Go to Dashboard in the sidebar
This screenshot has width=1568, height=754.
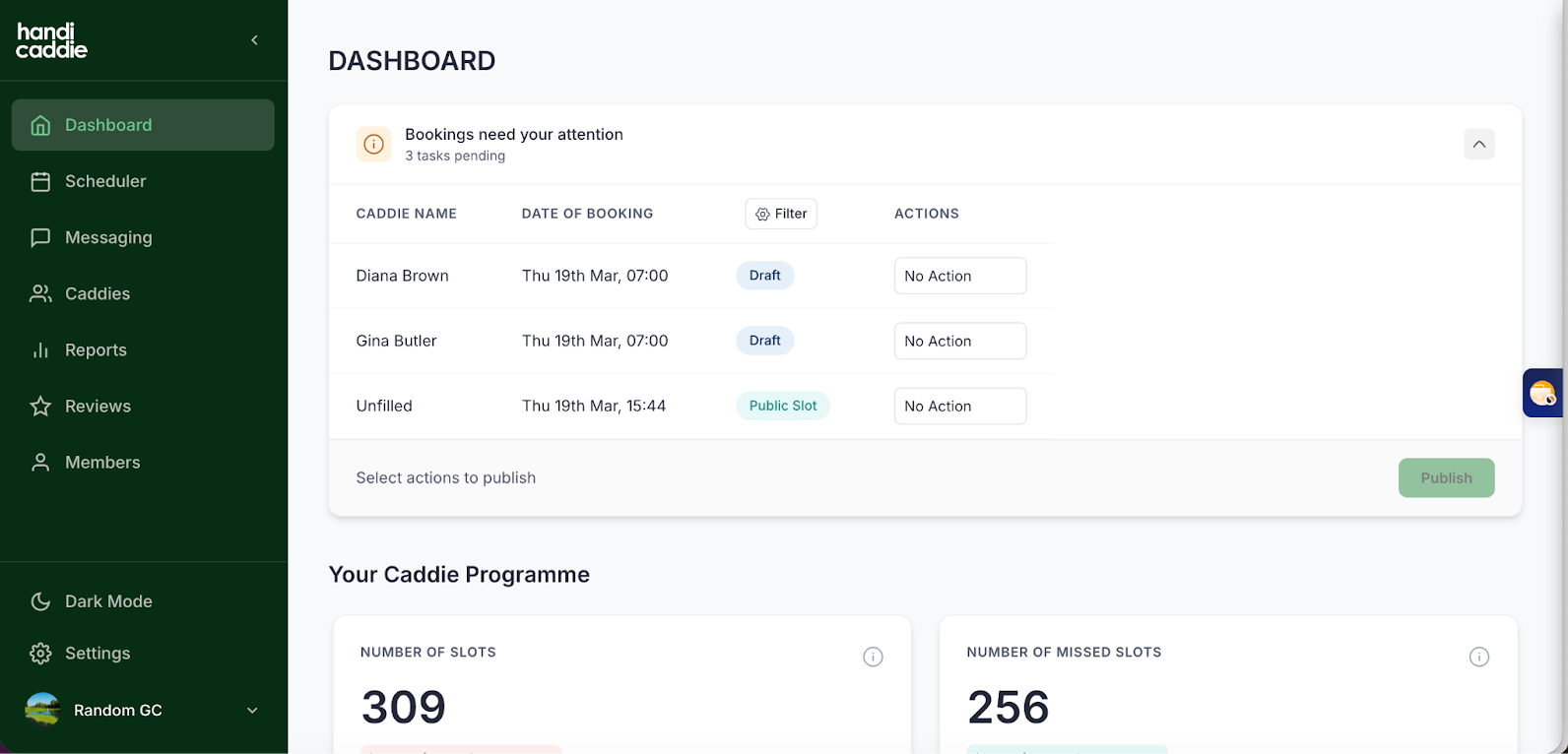coord(108,125)
